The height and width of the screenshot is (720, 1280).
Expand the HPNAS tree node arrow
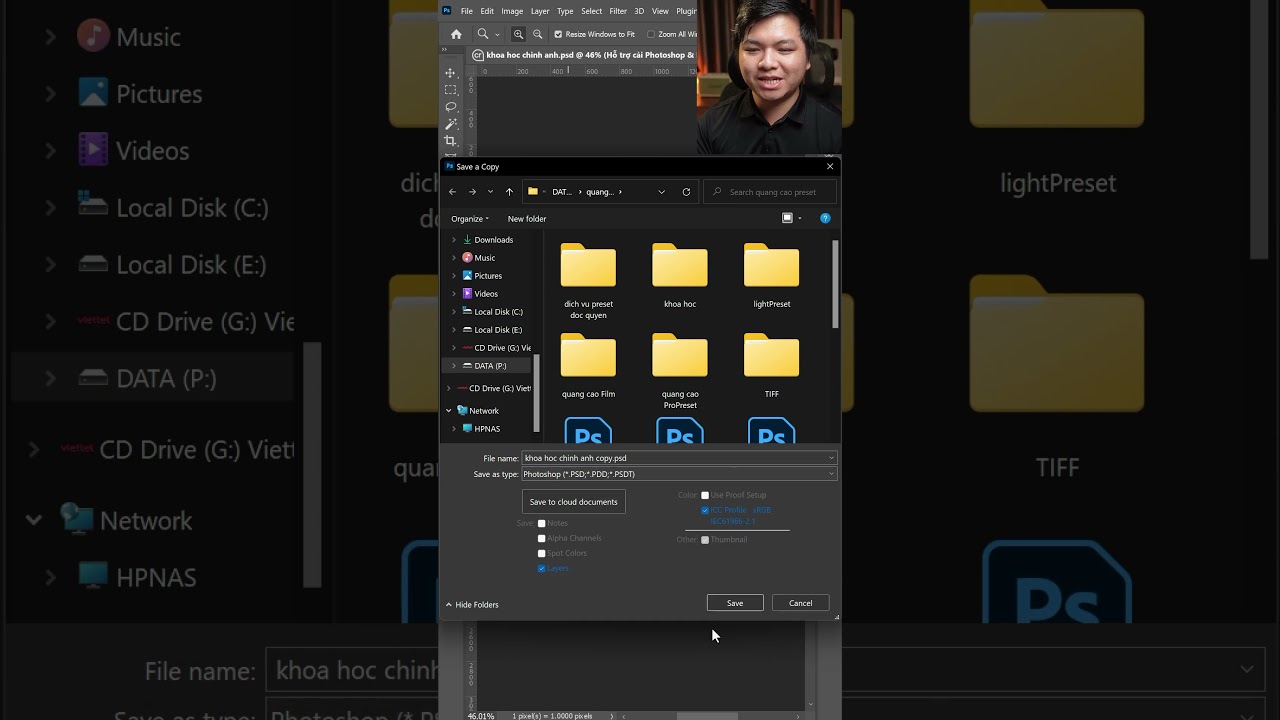coord(454,429)
